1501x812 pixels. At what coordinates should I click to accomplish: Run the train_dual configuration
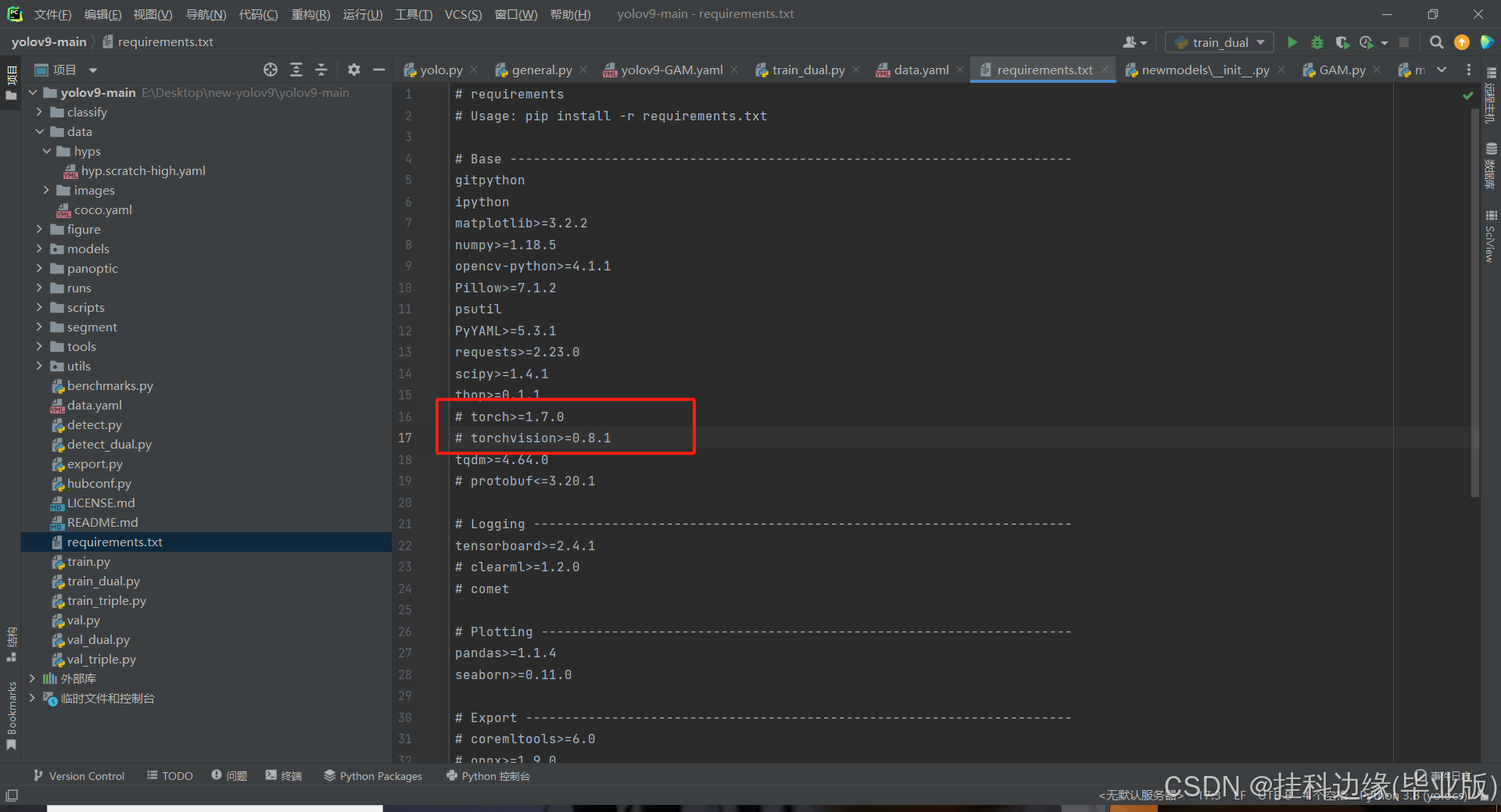click(1292, 42)
